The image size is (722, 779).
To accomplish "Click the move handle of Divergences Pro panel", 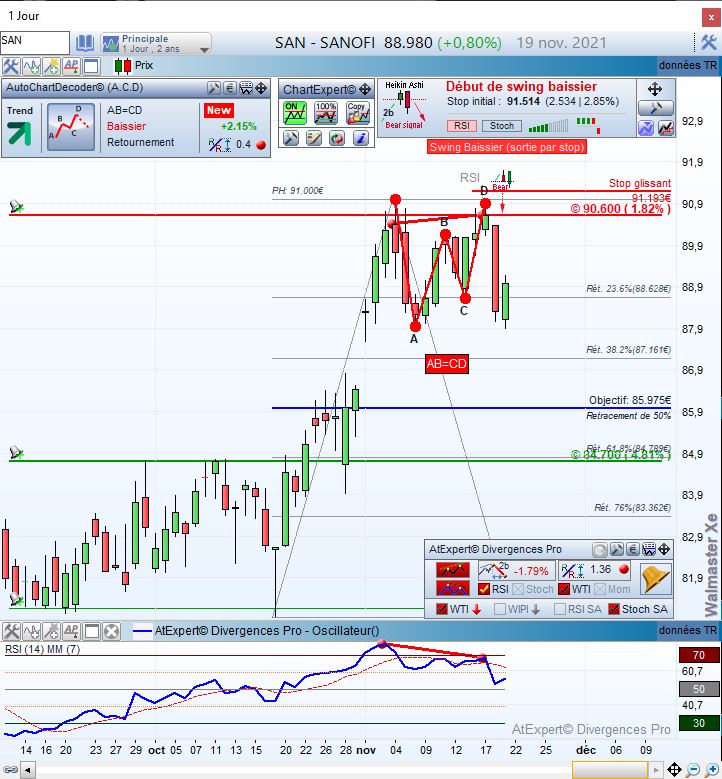I will click(x=664, y=549).
